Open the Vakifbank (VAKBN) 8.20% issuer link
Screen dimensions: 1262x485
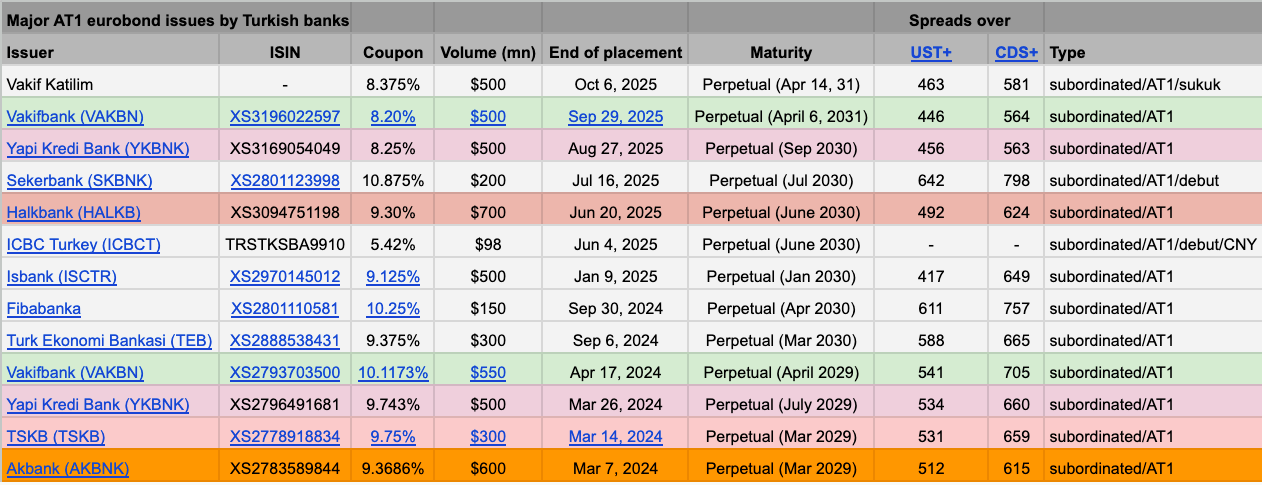coord(75,117)
